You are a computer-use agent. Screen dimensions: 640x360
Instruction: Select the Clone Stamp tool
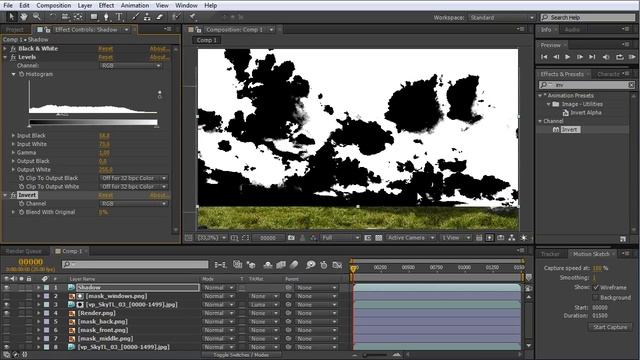pos(147,17)
